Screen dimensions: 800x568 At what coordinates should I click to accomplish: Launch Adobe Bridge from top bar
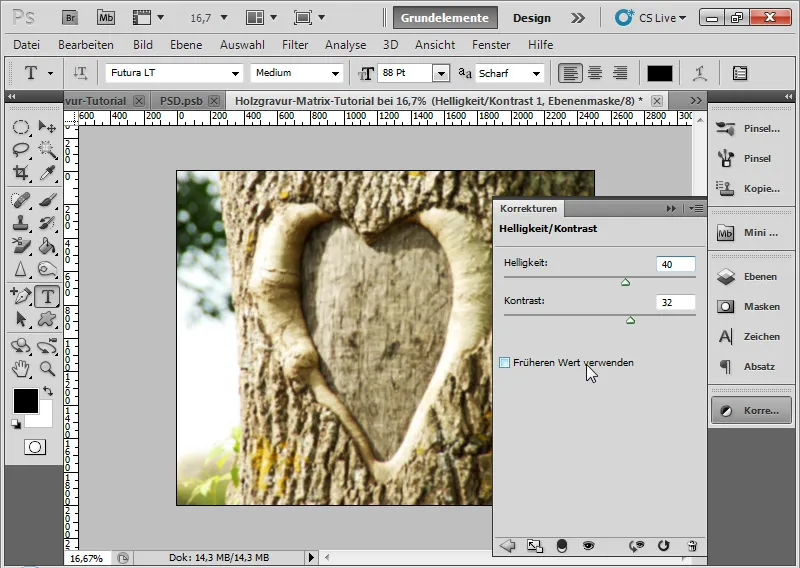(70, 18)
